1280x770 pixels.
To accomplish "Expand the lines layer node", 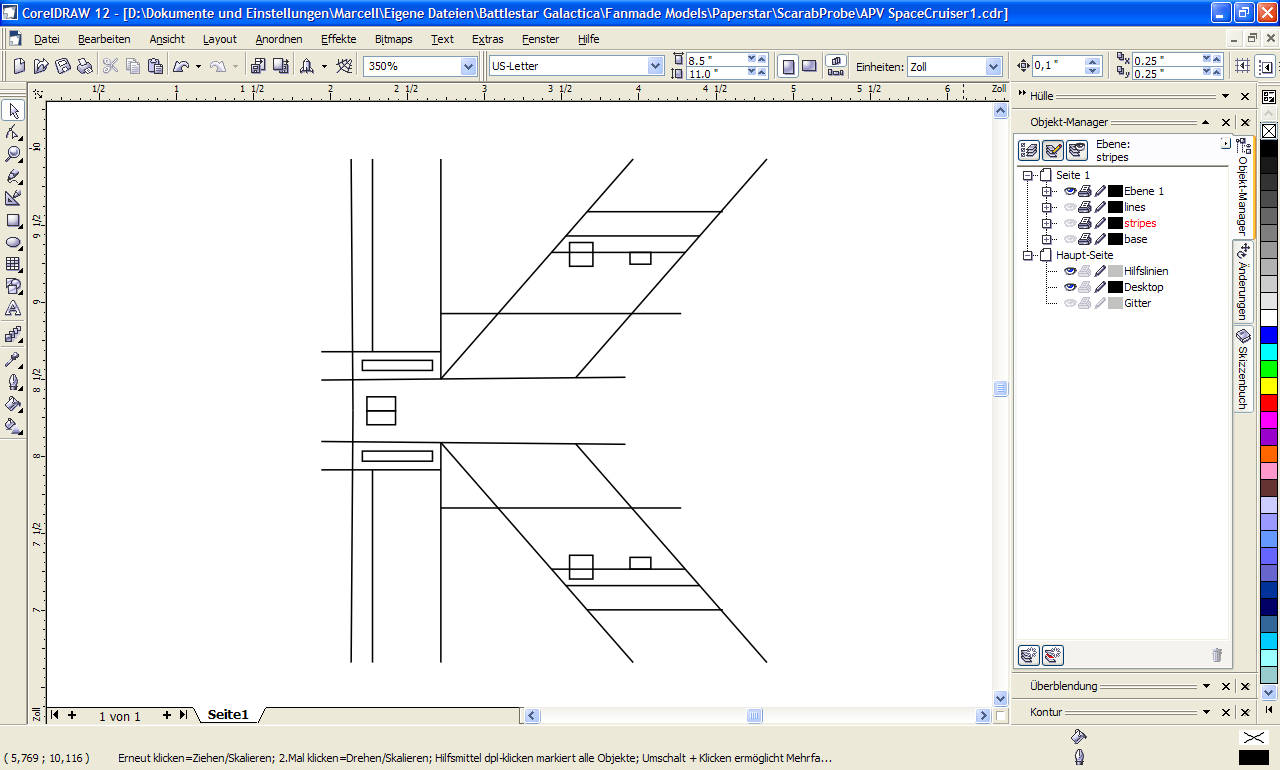I will [1047, 207].
